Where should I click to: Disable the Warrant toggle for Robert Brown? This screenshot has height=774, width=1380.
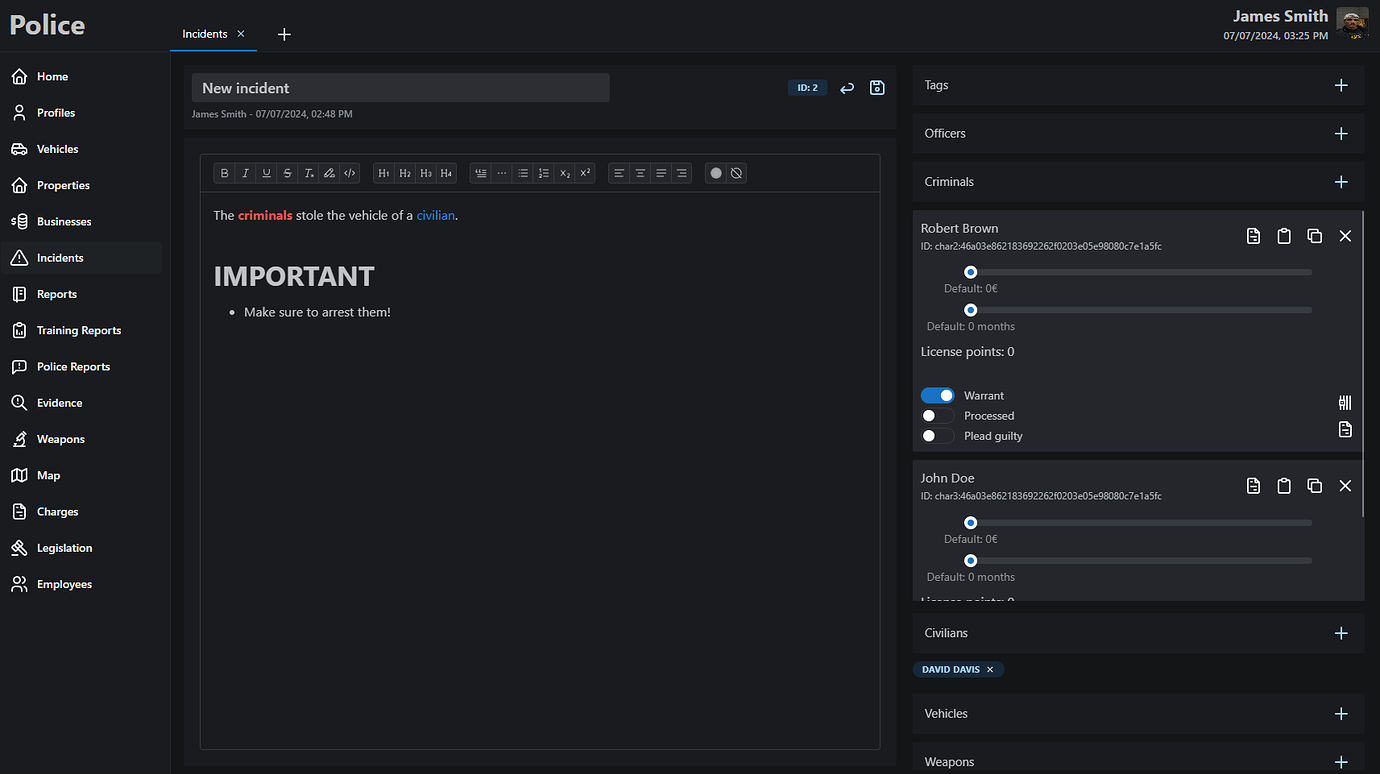[937, 395]
